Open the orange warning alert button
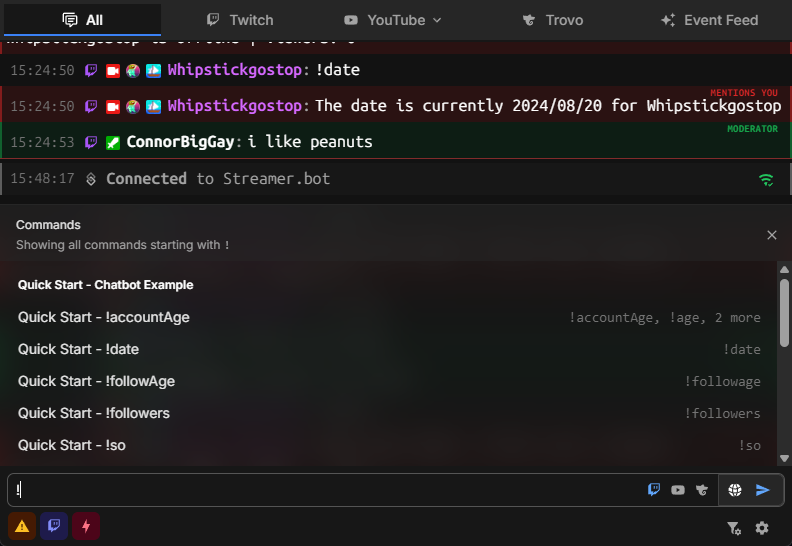This screenshot has height=546, width=792. pos(22,526)
